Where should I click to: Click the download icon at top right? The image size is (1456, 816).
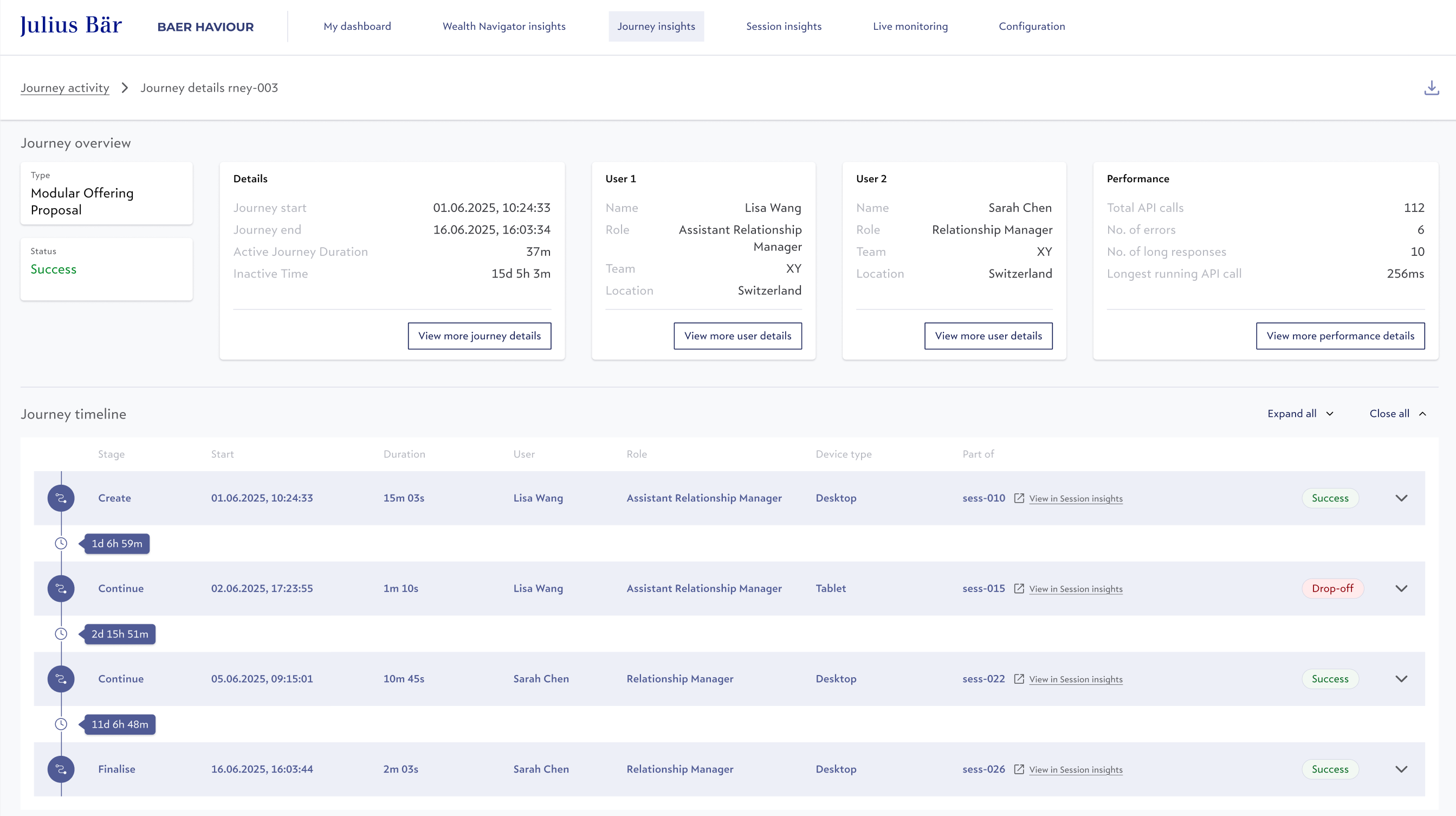point(1431,88)
